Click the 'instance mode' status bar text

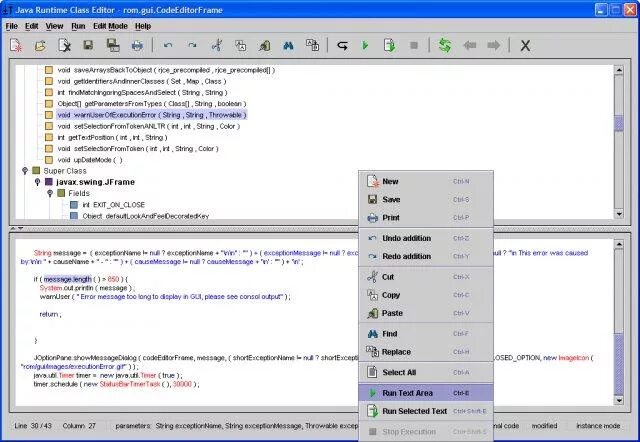tap(598, 426)
